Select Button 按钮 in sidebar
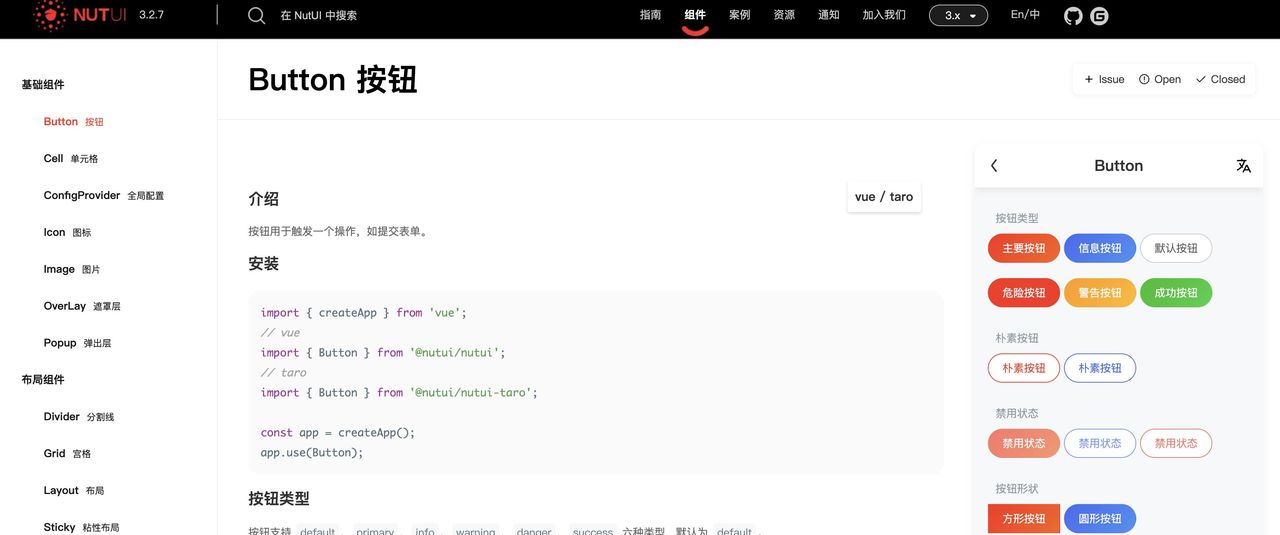Image resolution: width=1280 pixels, height=535 pixels. click(x=74, y=122)
